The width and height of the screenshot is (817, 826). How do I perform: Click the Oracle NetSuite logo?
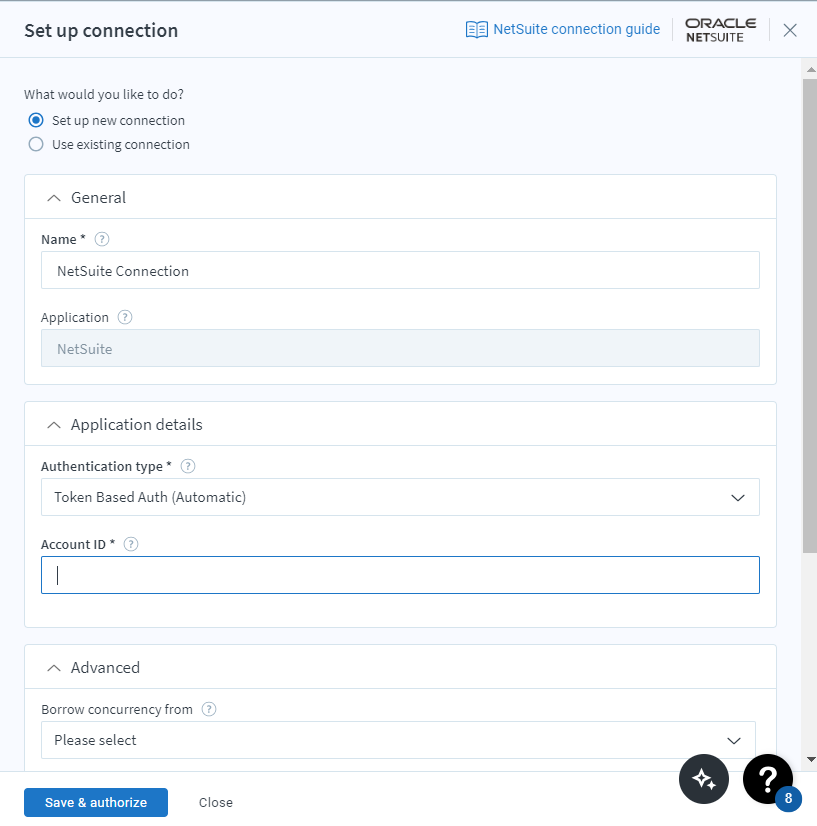point(719,29)
